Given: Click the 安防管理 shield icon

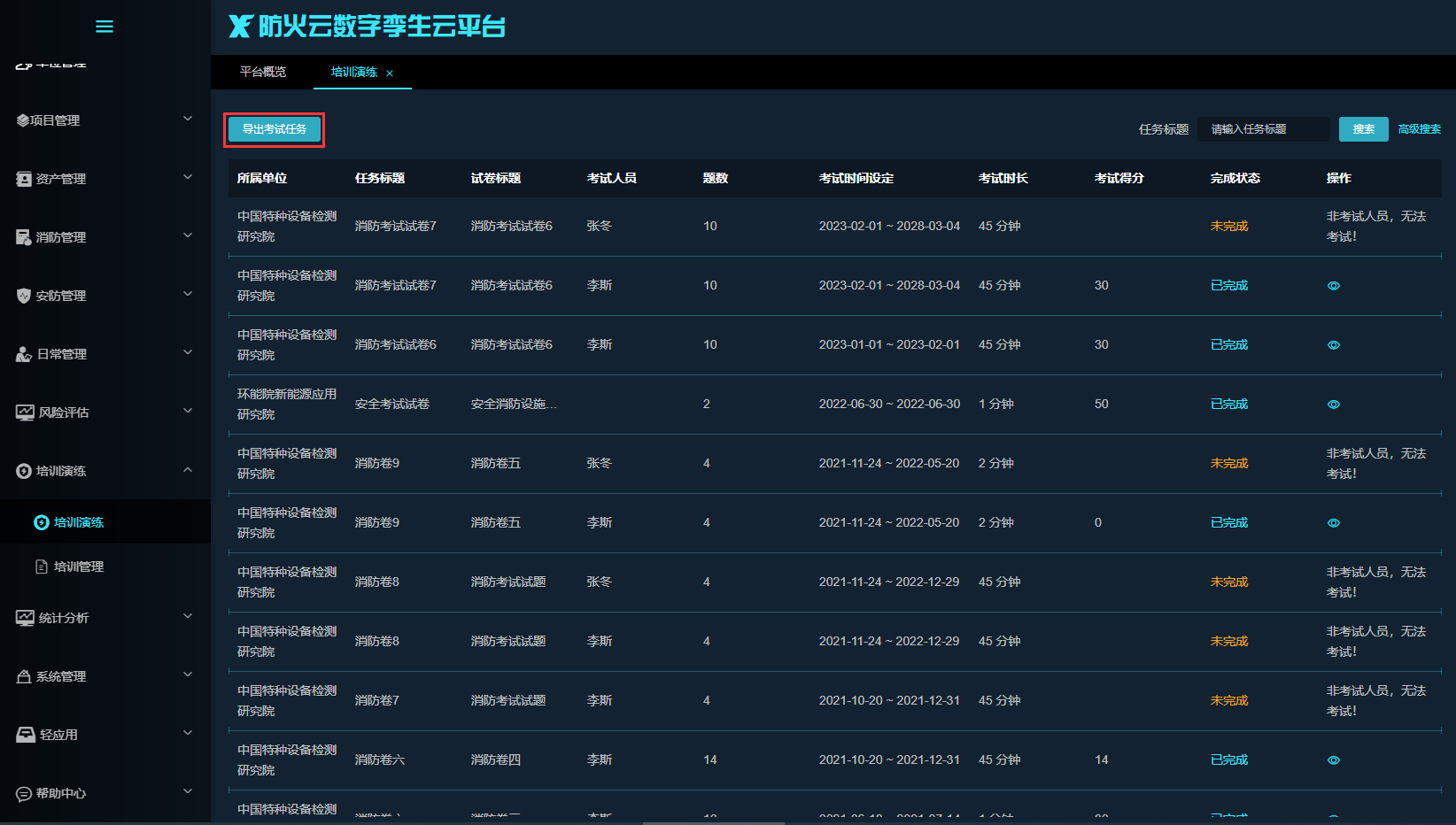Looking at the screenshot, I should (x=24, y=296).
